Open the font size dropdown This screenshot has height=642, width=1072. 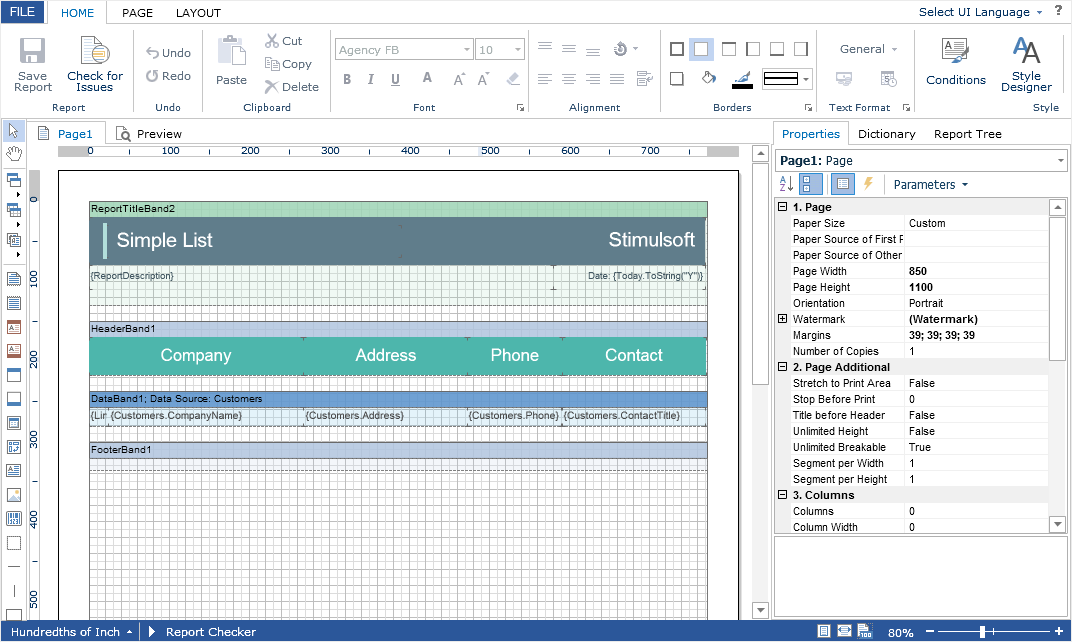[x=518, y=49]
